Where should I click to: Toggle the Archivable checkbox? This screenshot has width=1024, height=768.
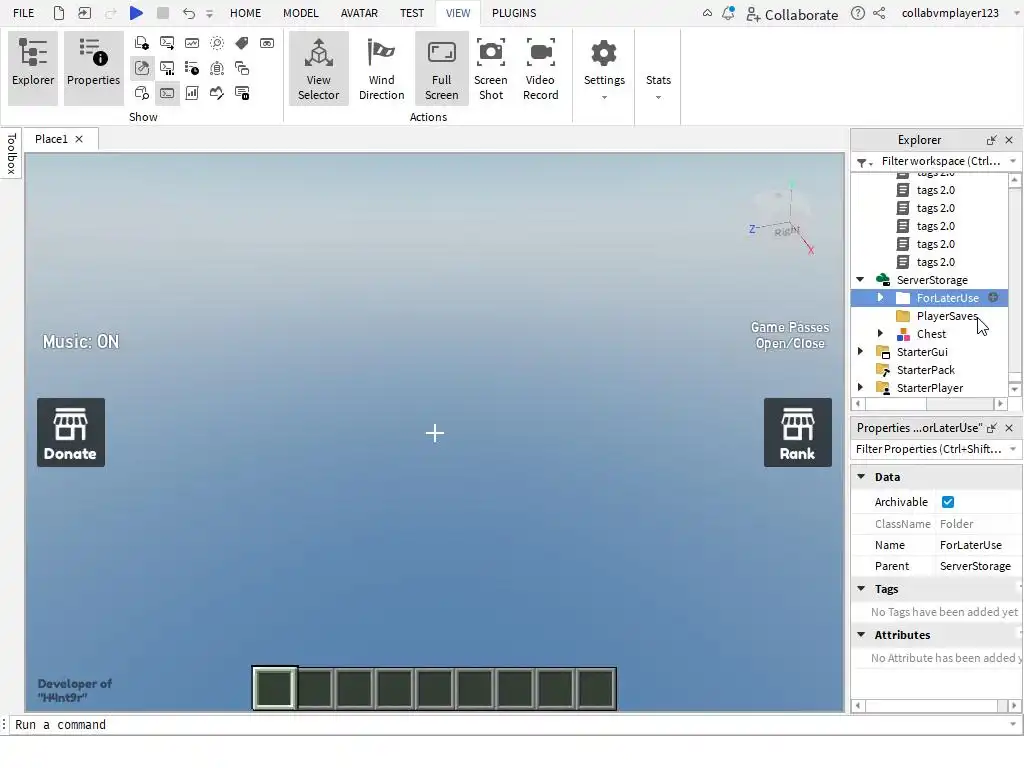948,502
